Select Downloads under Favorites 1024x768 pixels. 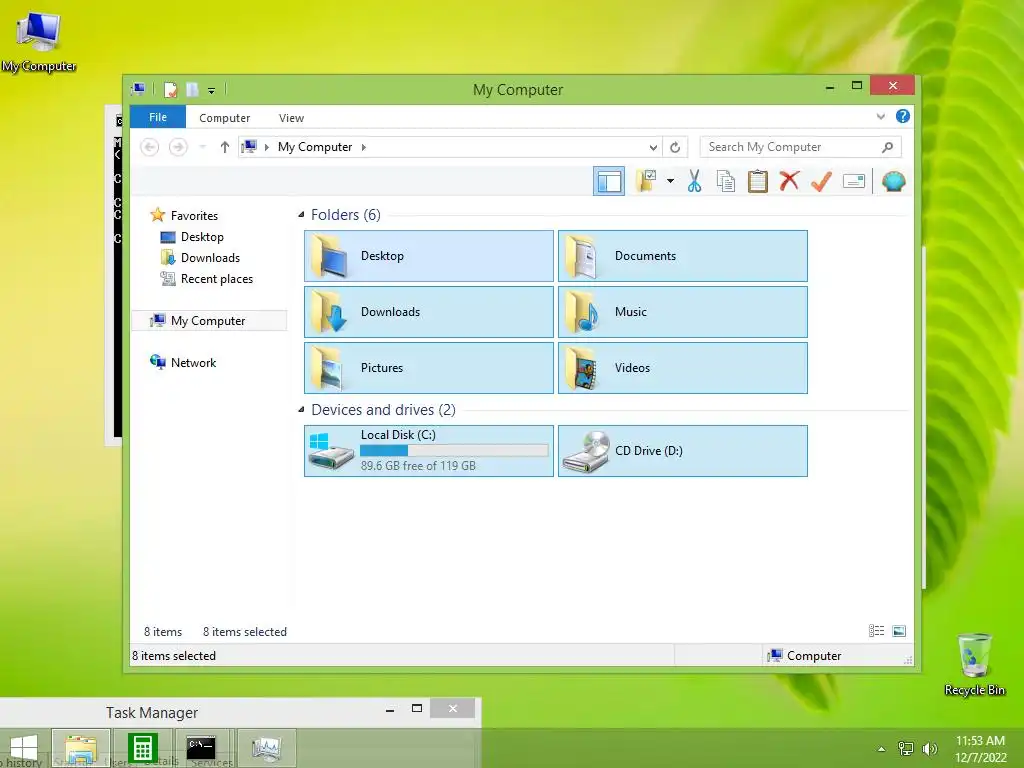click(210, 257)
